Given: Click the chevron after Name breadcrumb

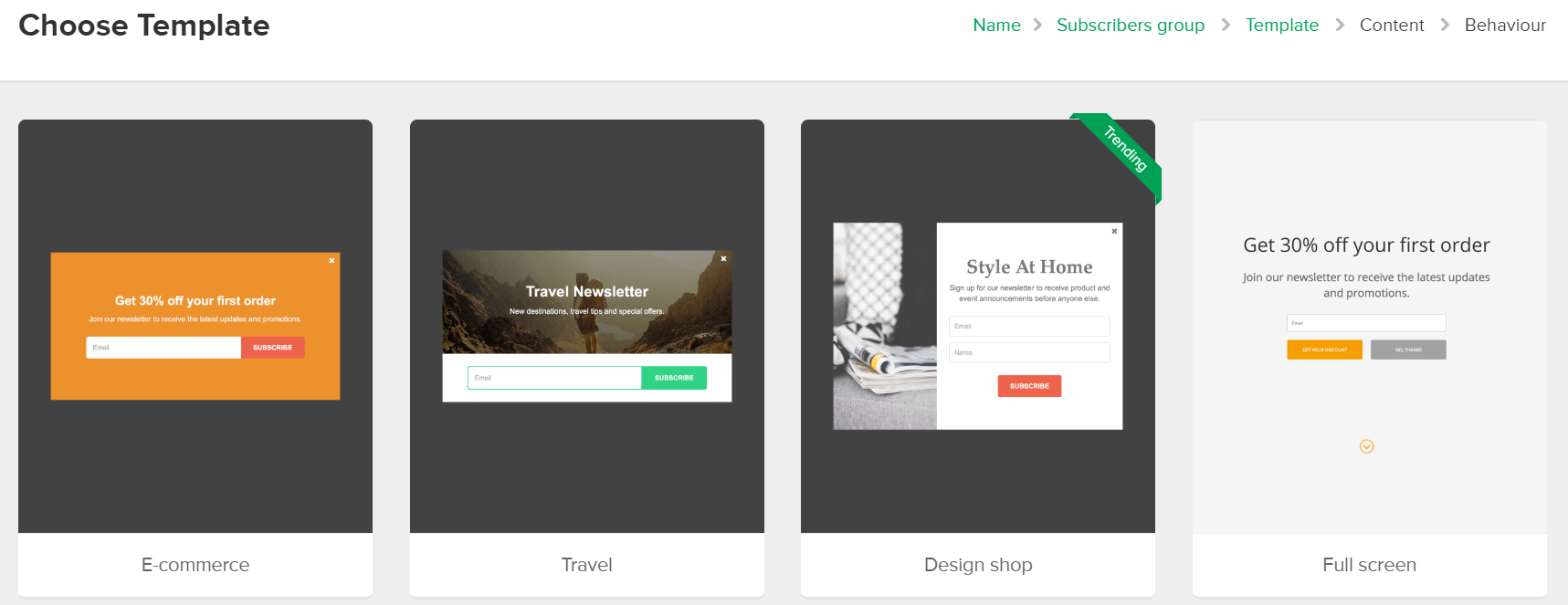Looking at the screenshot, I should [x=1038, y=26].
